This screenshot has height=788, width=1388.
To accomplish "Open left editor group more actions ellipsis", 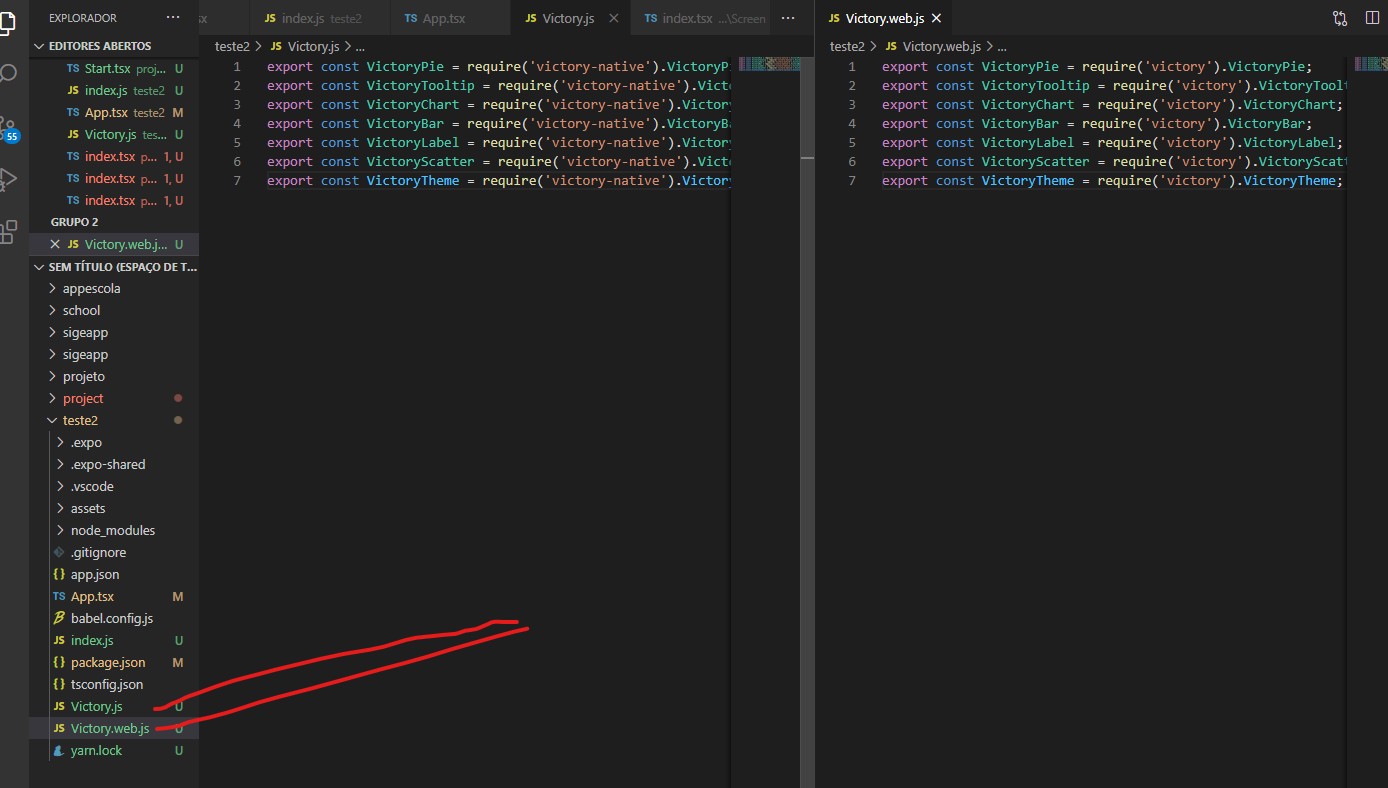I will 788,18.
